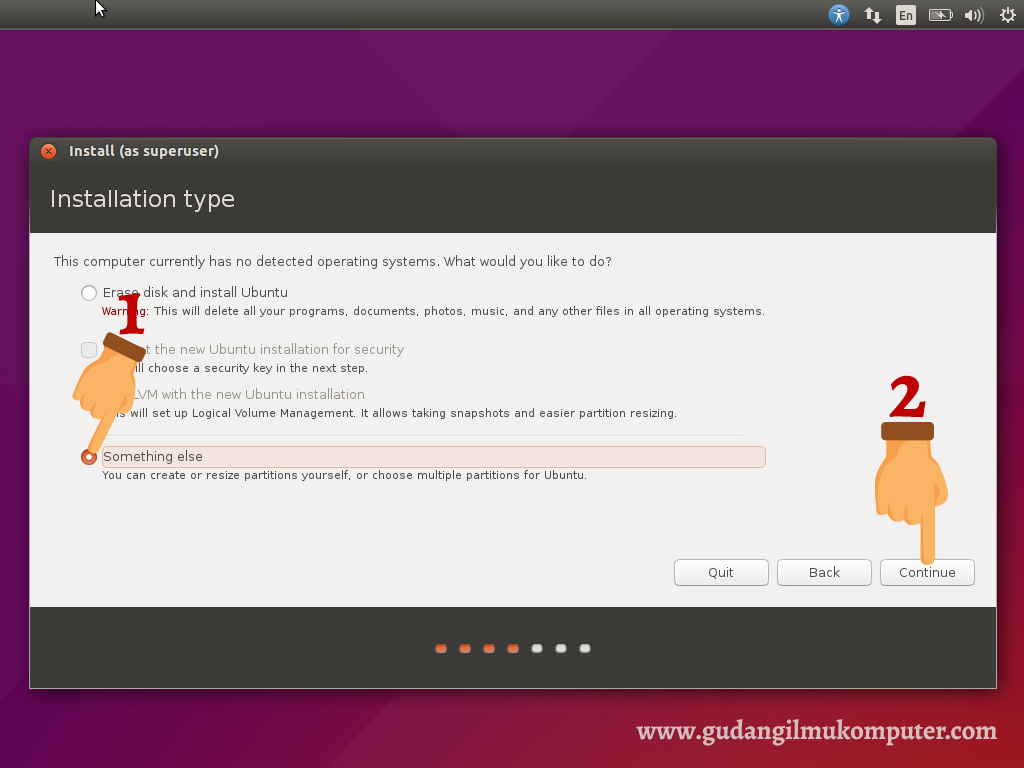Click the Back button
Image resolution: width=1024 pixels, height=768 pixels.
click(x=824, y=572)
